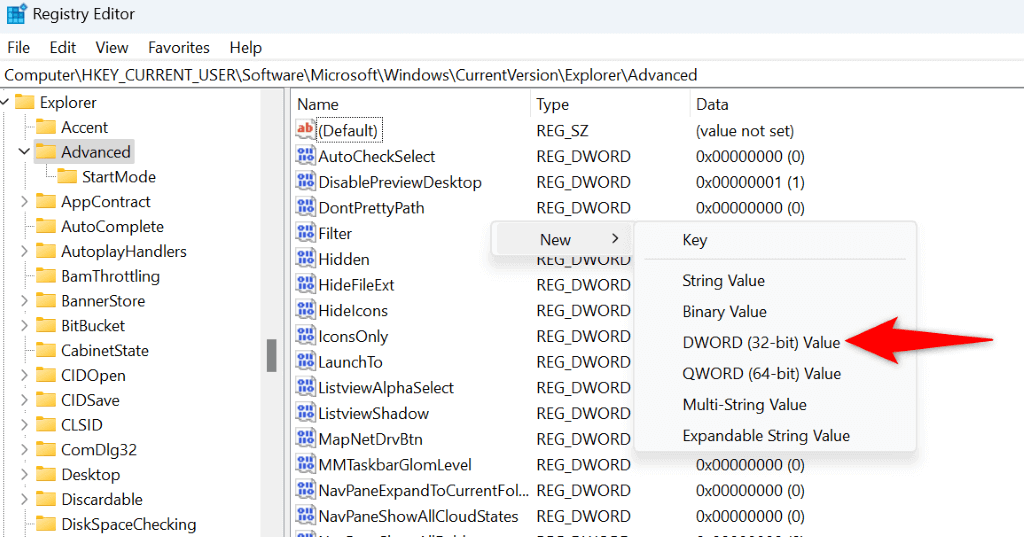Click the Explorer folder icon
This screenshot has width=1024, height=537.
click(x=24, y=103)
